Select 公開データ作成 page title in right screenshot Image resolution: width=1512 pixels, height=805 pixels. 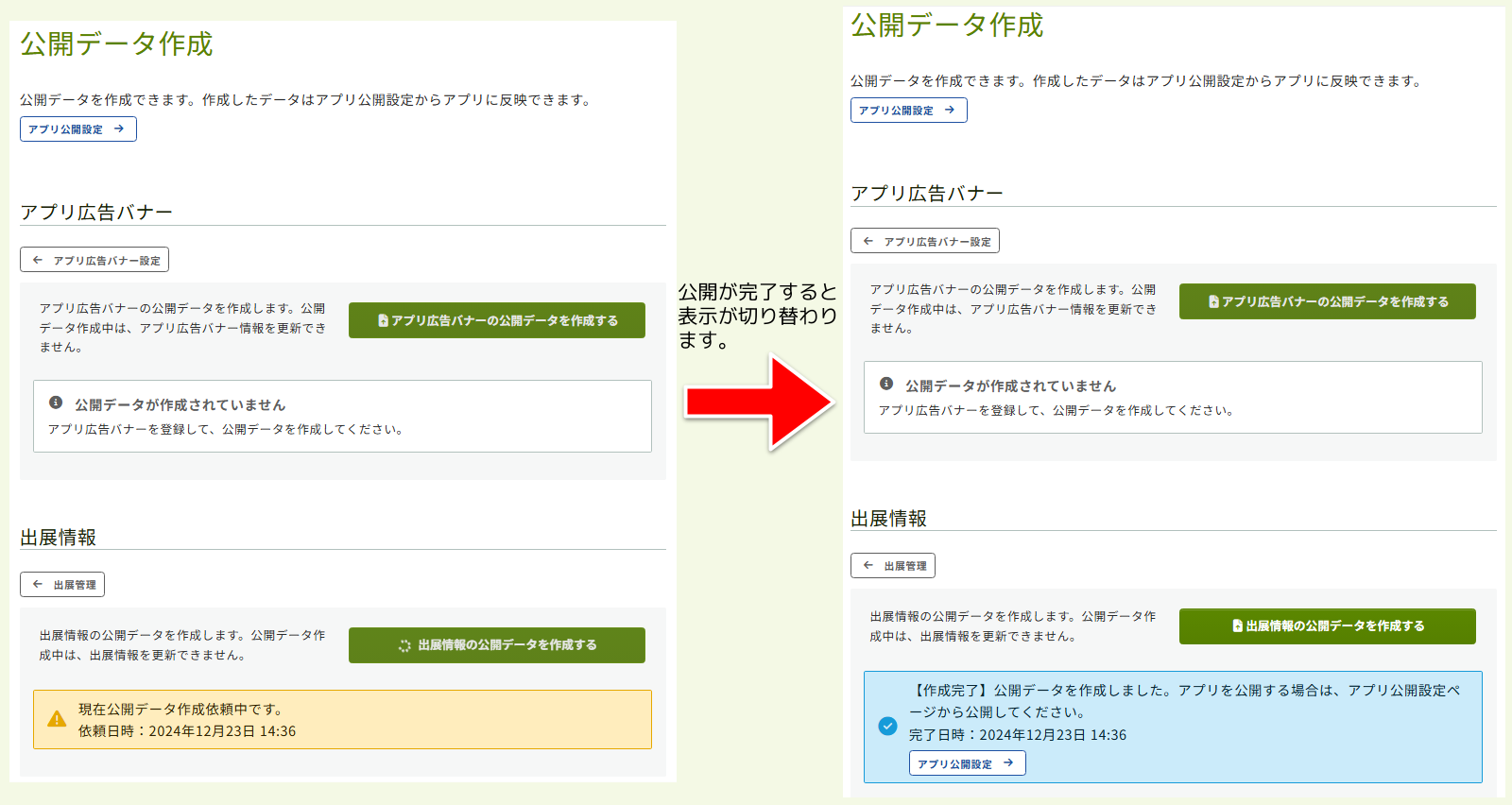[x=947, y=25]
